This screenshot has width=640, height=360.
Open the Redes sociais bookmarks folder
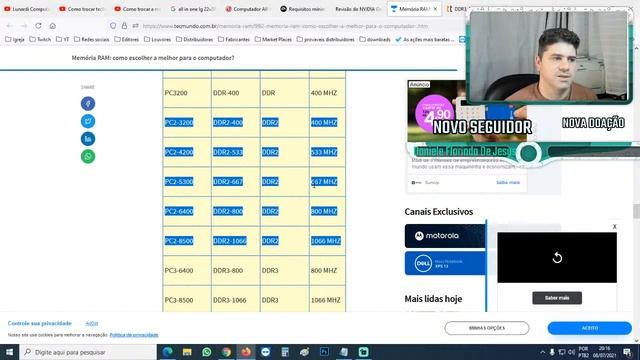(91, 40)
